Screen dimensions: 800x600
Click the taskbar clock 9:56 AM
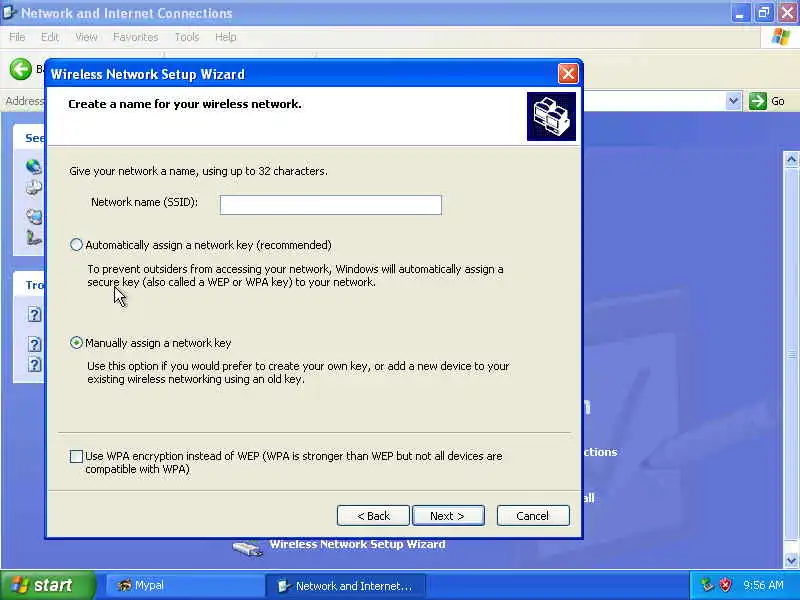(x=763, y=585)
